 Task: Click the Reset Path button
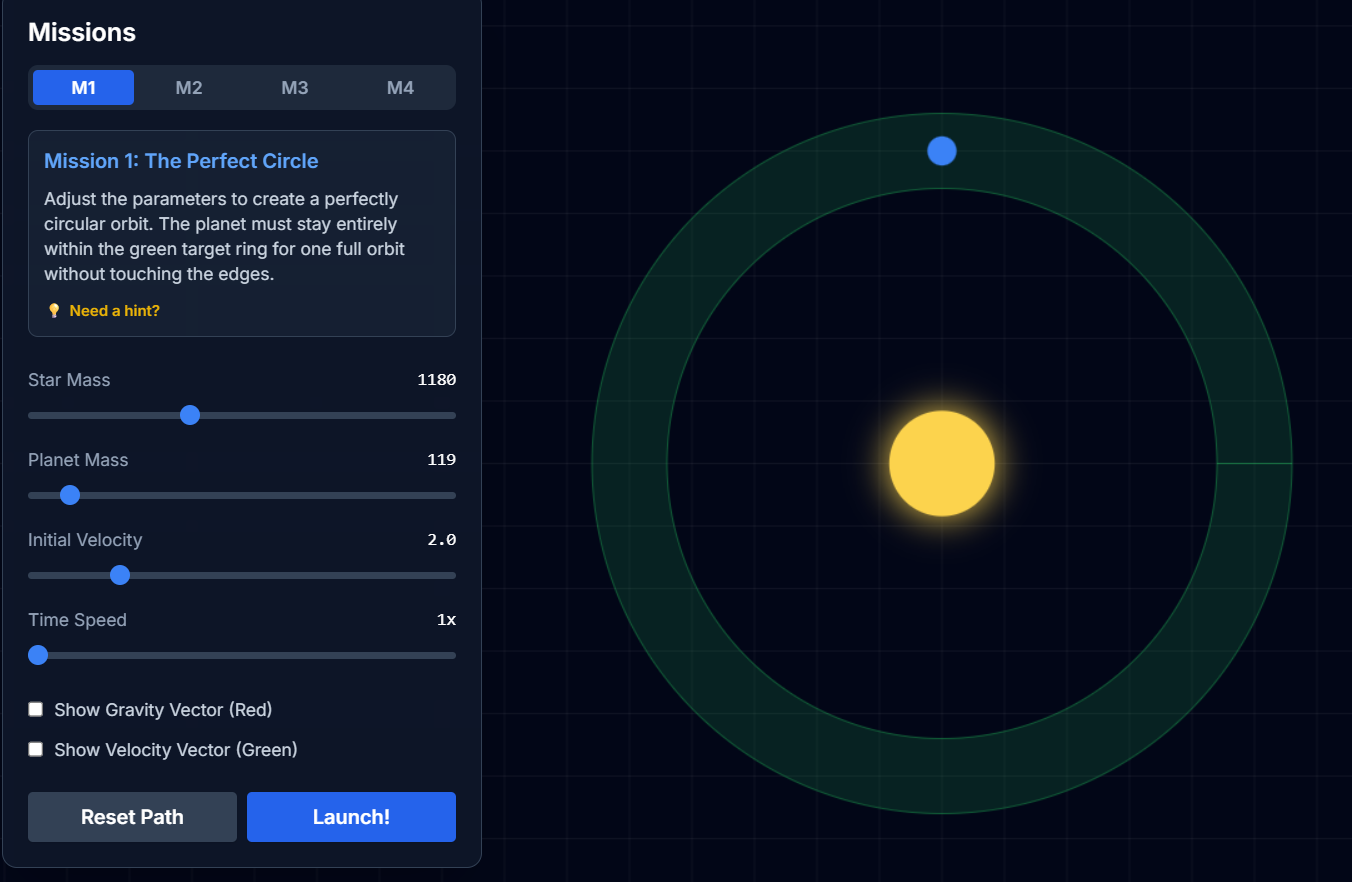(x=132, y=817)
